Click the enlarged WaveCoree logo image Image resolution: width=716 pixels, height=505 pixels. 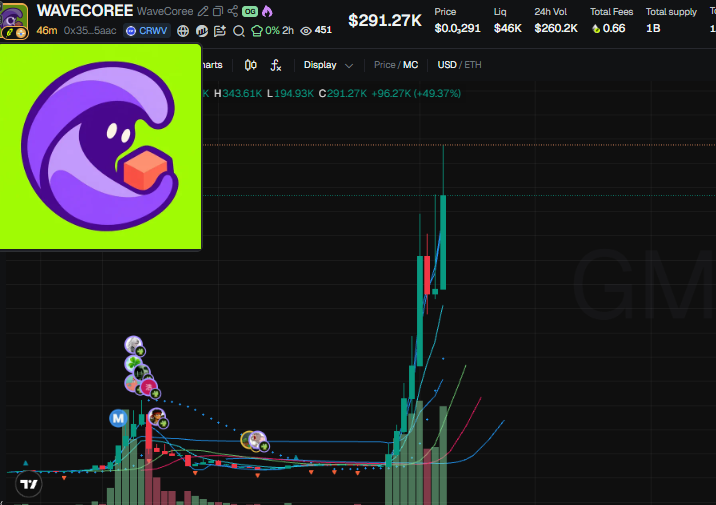pos(100,147)
